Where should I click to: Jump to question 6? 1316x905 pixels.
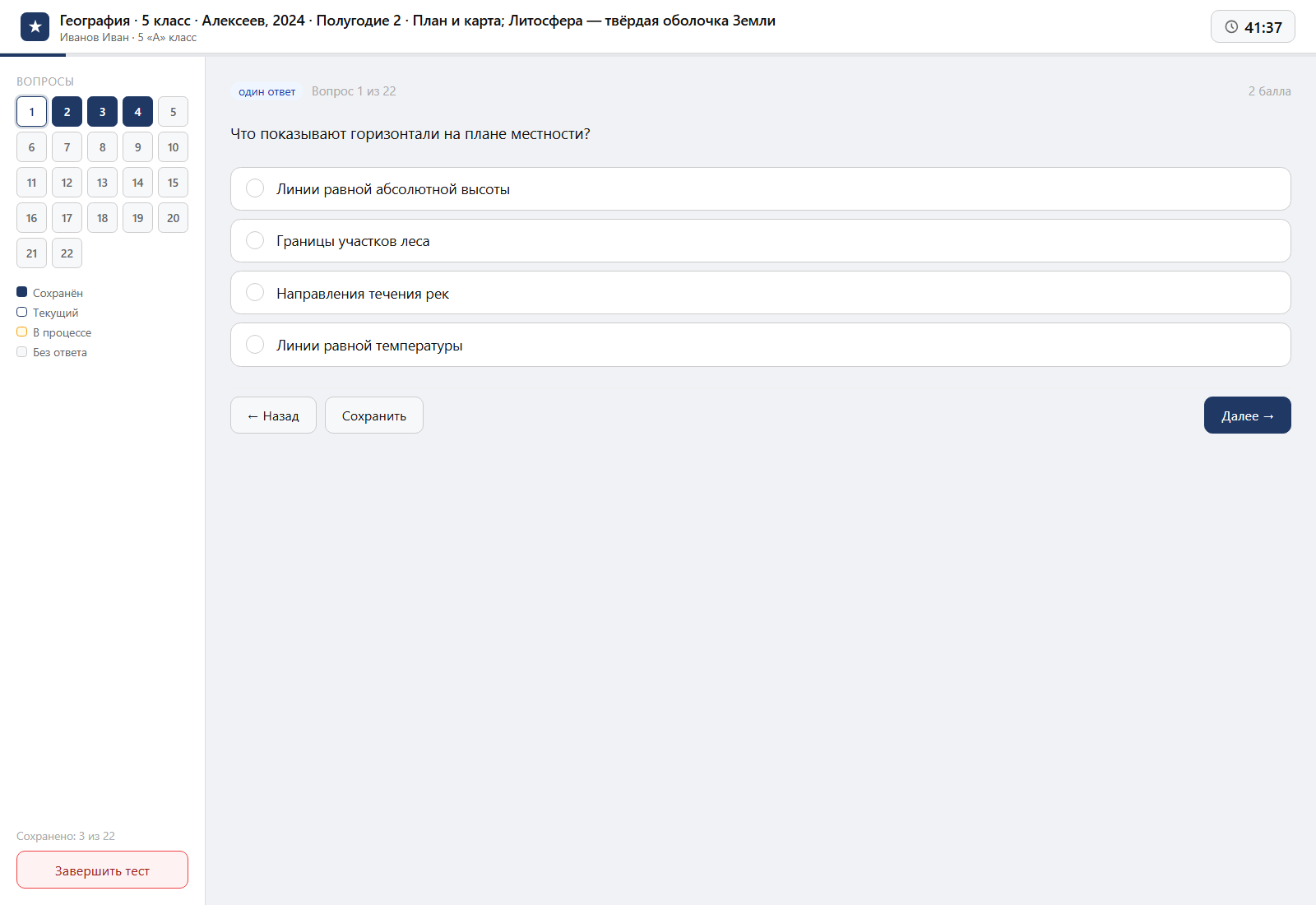point(31,147)
